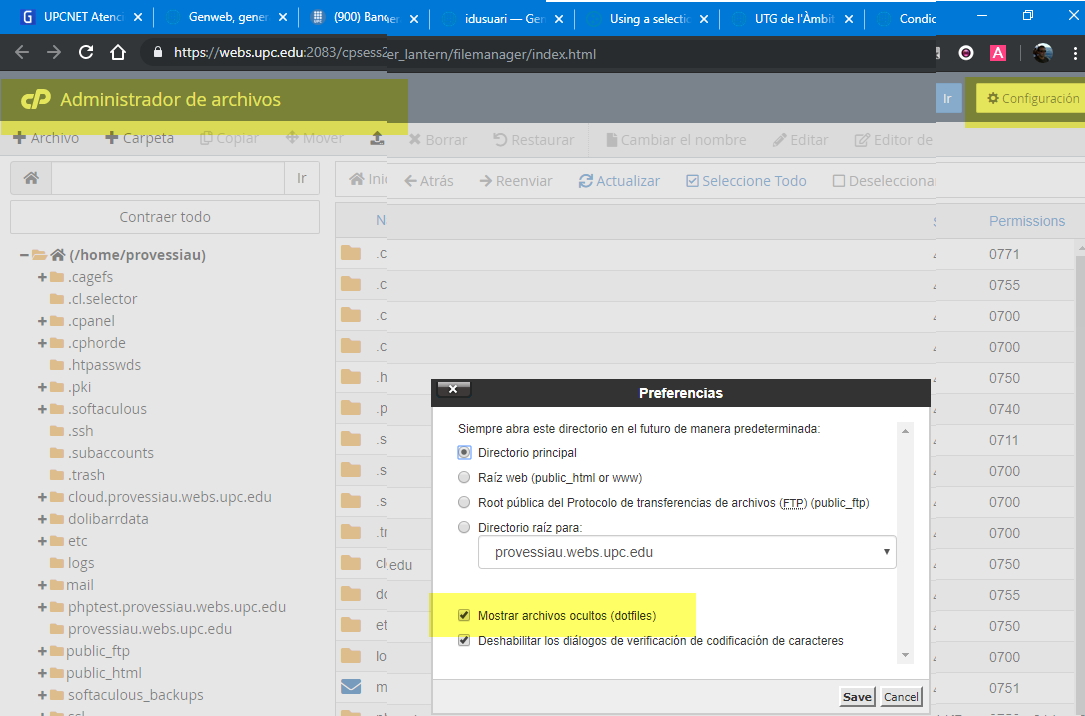Close the Preferencias dialog with X
The image size is (1085, 716).
tap(453, 389)
